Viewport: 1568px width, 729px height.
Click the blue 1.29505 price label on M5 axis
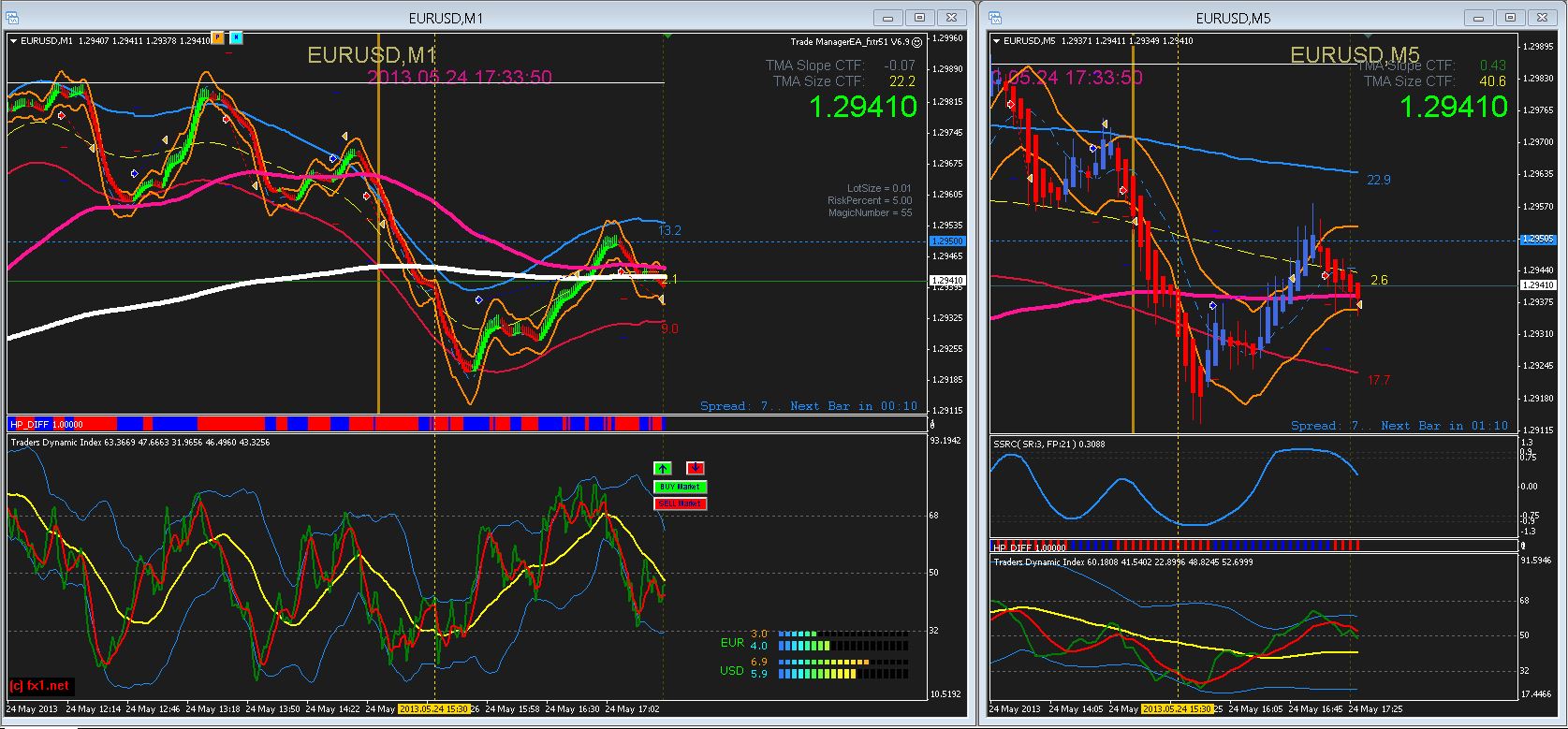[x=1538, y=240]
